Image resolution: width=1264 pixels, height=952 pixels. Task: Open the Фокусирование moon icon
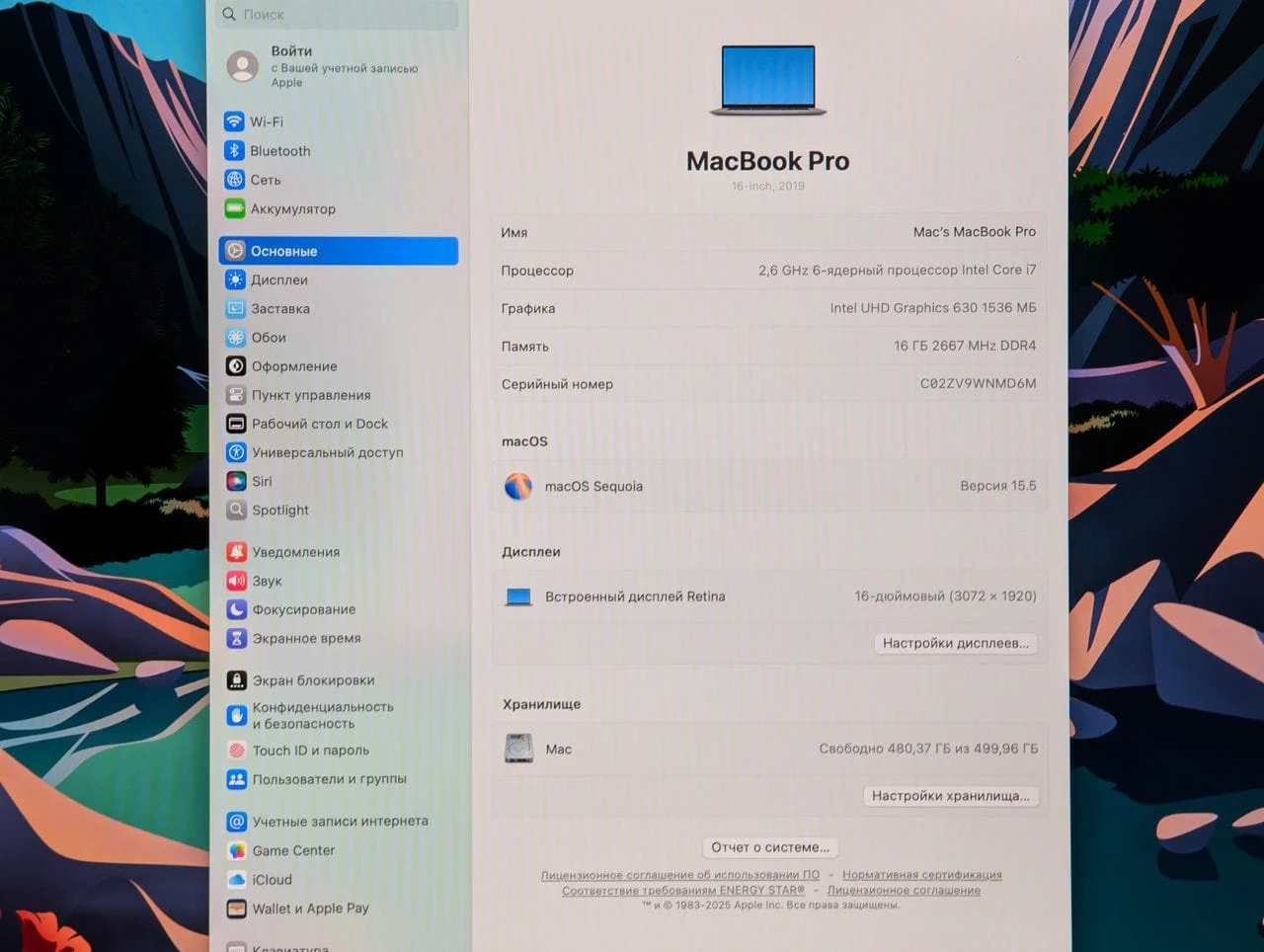tap(236, 609)
